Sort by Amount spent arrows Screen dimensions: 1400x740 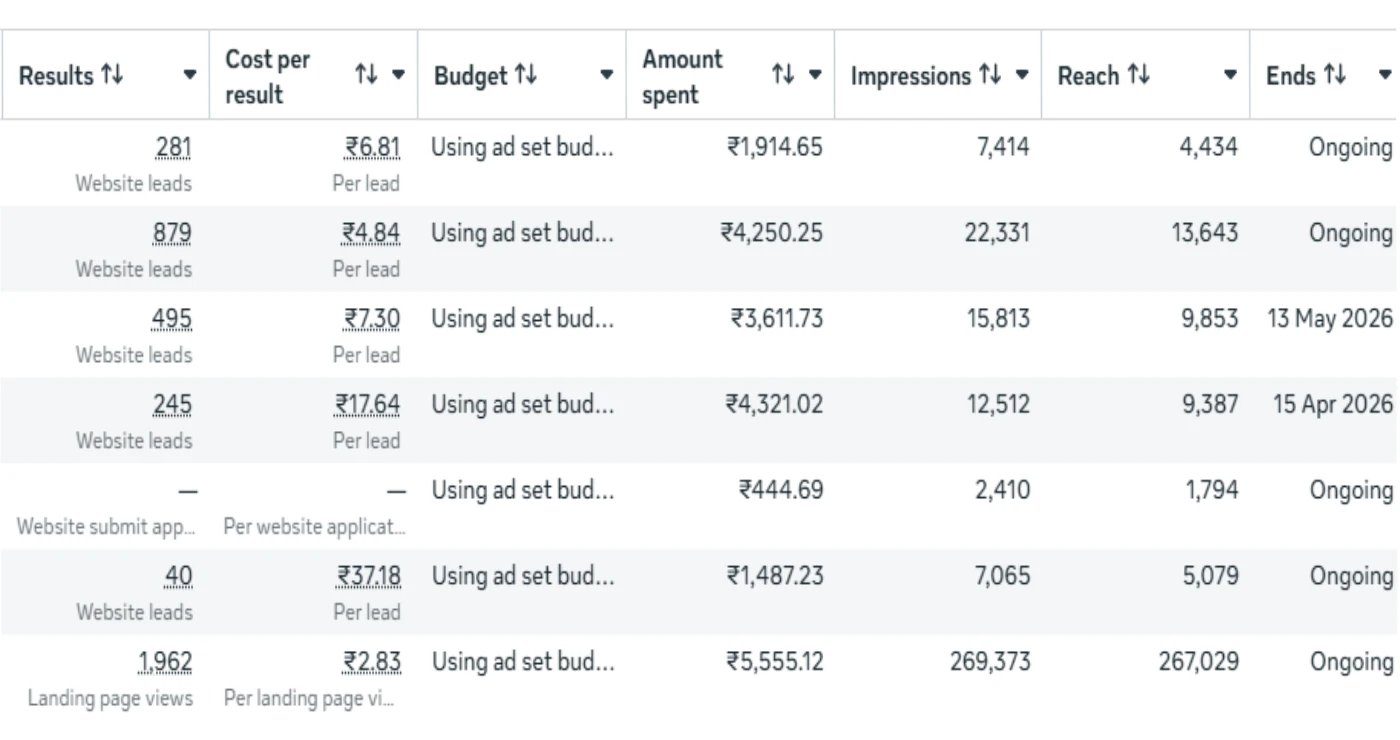pyautogui.click(x=783, y=75)
